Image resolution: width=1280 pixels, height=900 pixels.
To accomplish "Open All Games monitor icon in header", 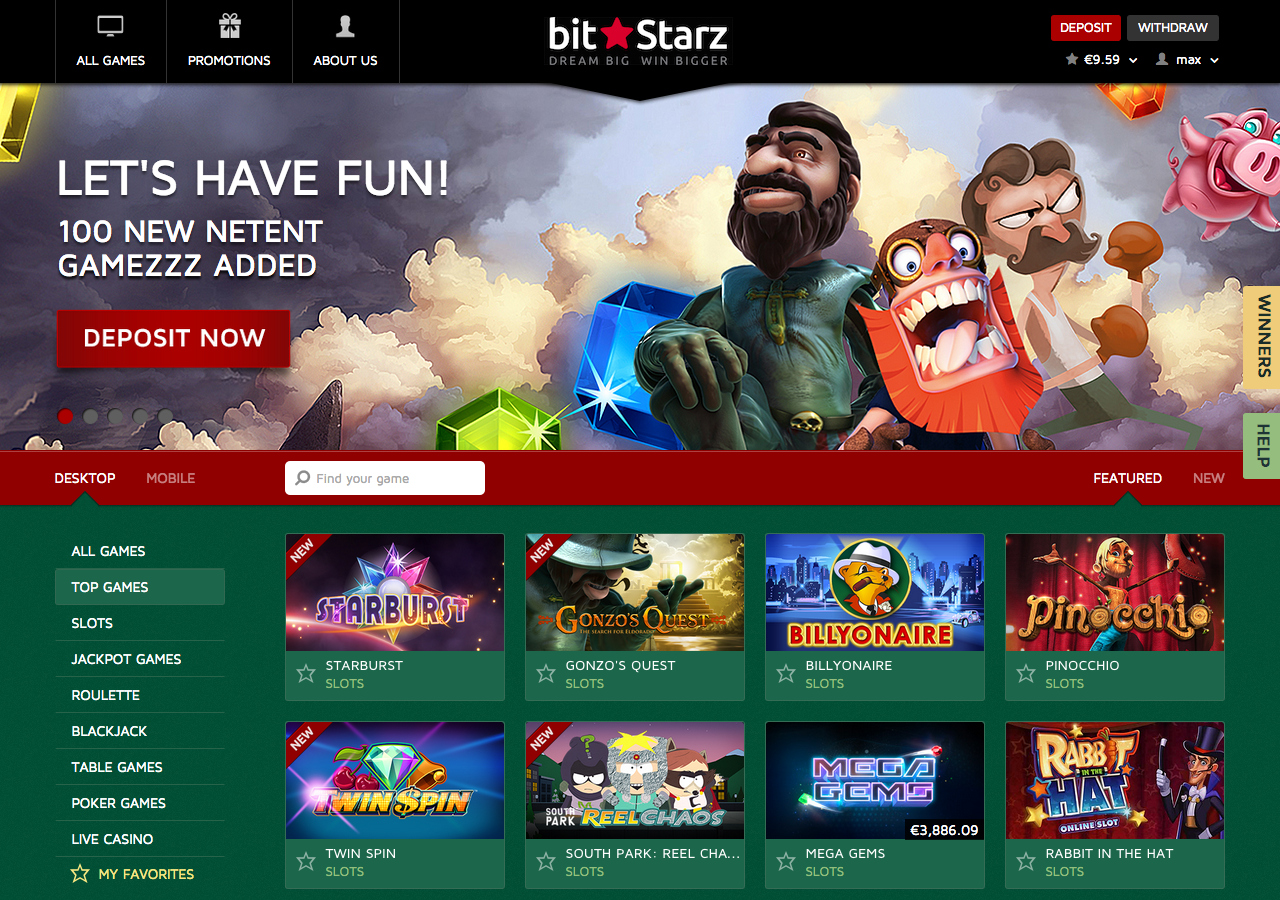I will [110, 26].
